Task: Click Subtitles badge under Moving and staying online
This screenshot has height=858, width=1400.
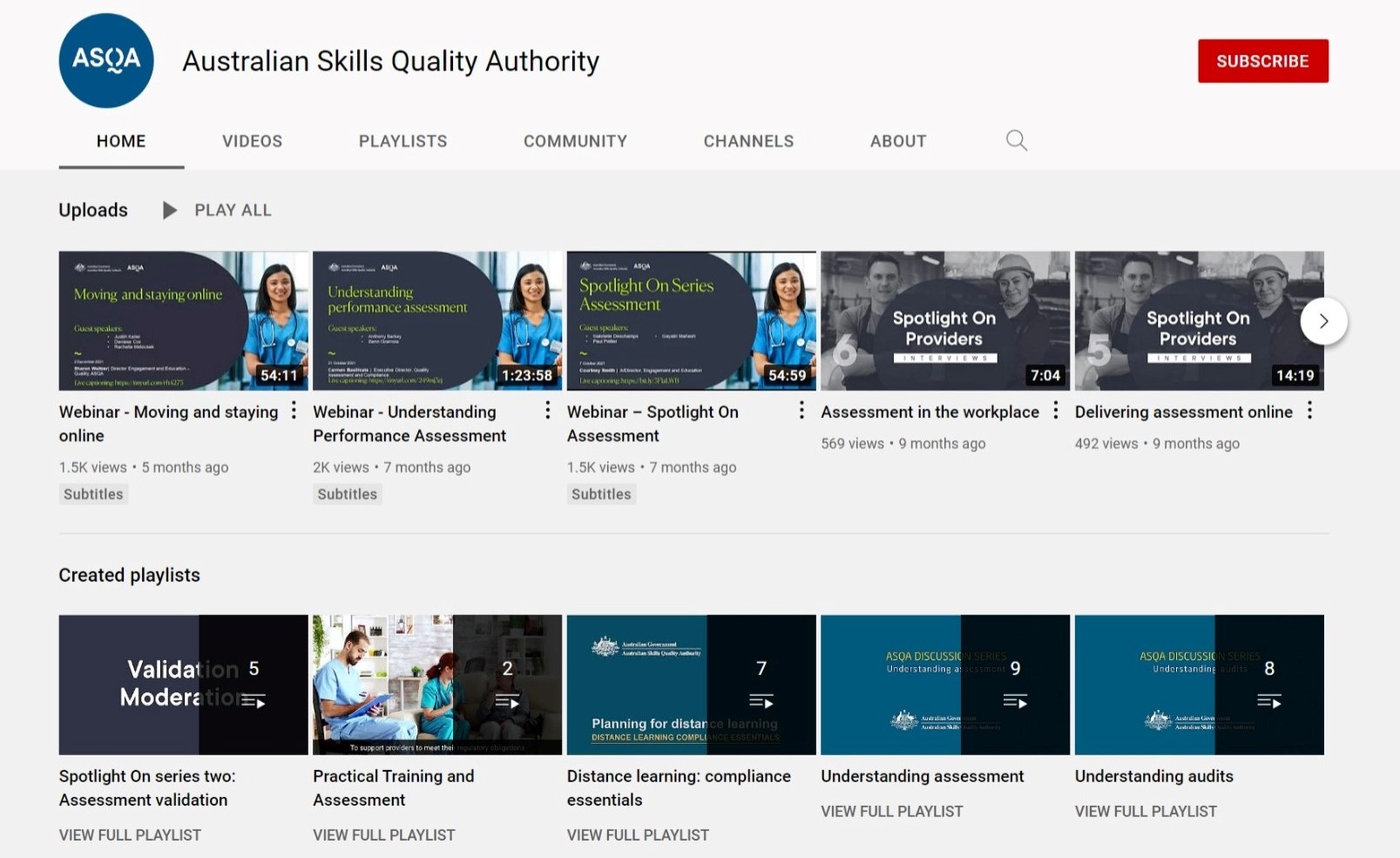Action: (x=93, y=494)
